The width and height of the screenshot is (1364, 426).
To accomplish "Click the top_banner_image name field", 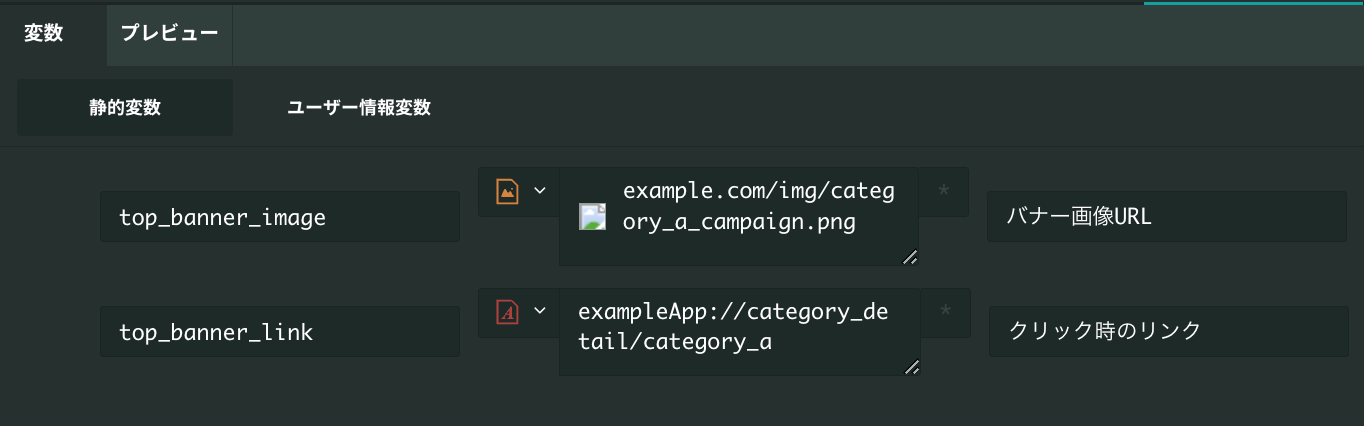I will tap(280, 217).
